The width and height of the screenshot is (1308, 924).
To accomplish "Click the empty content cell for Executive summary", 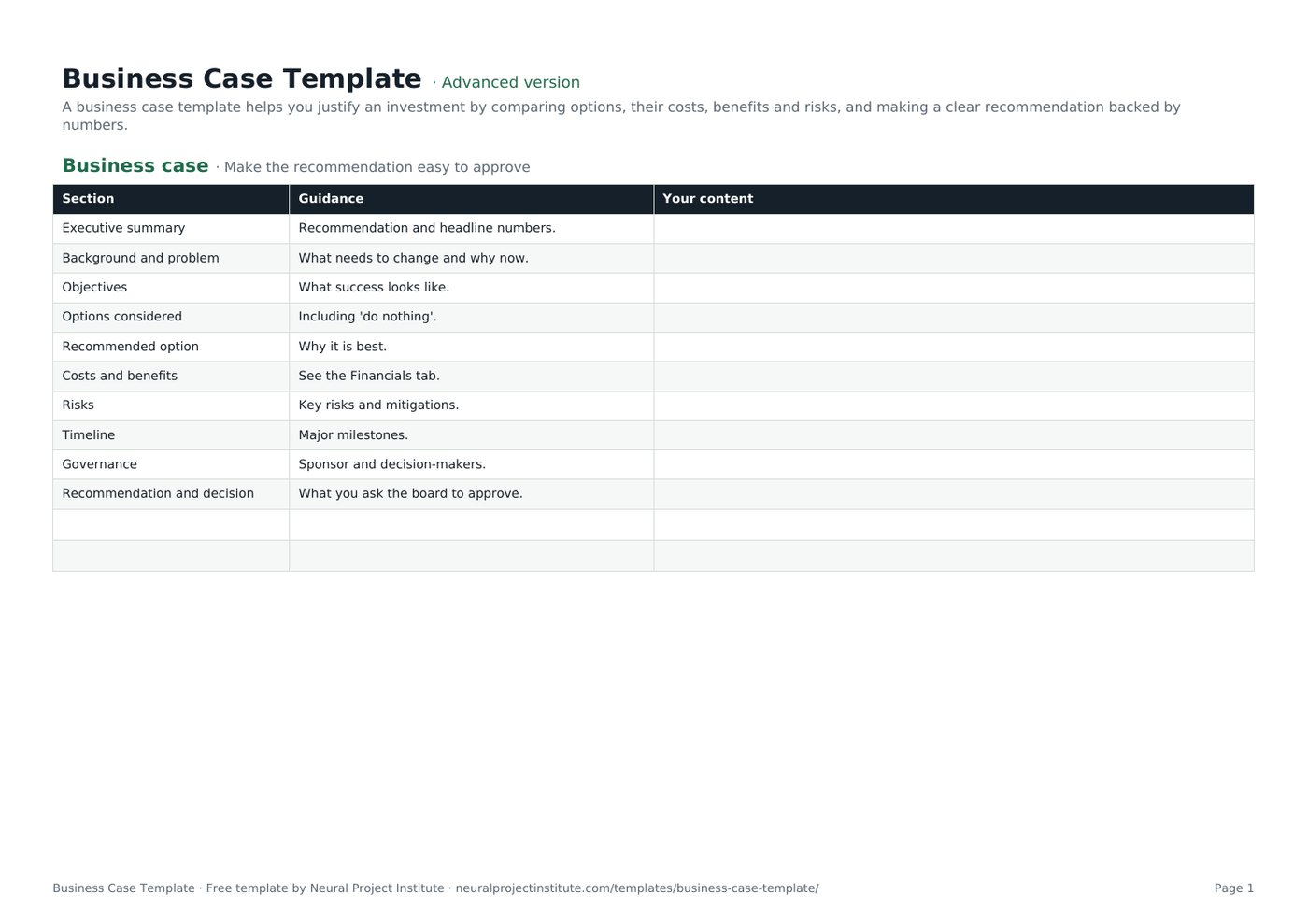I will tap(954, 229).
